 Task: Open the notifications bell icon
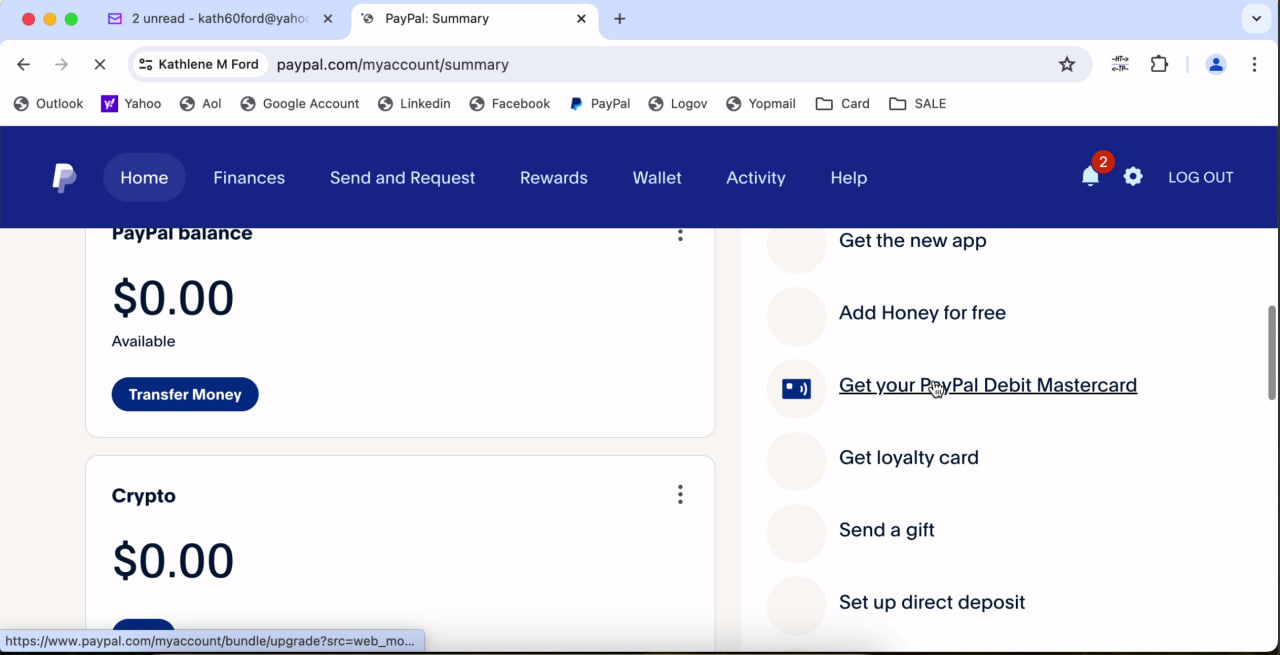1090,177
